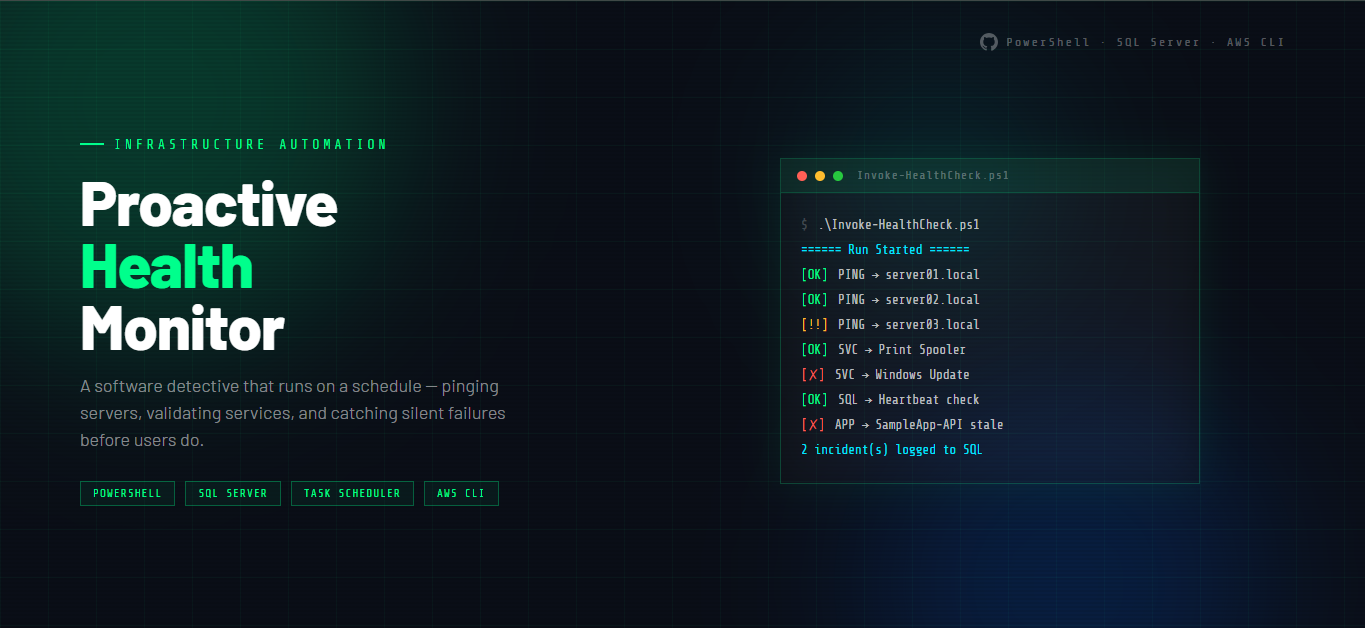The height and width of the screenshot is (628, 1365).
Task: Click the PING server02.local line
Action: (x=890, y=300)
